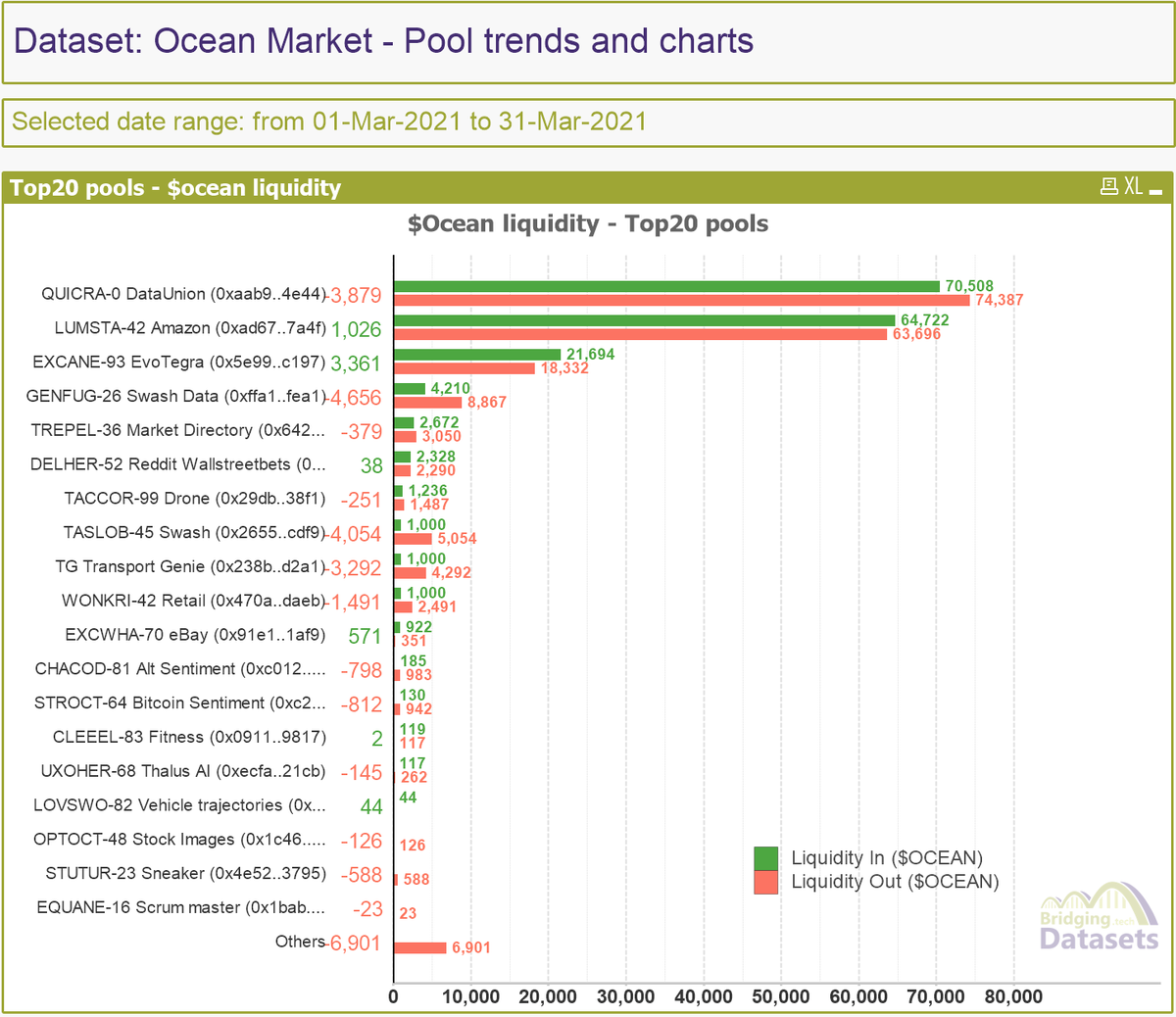The width and height of the screenshot is (1176, 1017).
Task: Click the 'STUTUR-23 Sneaker' pool label
Action: pos(185,873)
